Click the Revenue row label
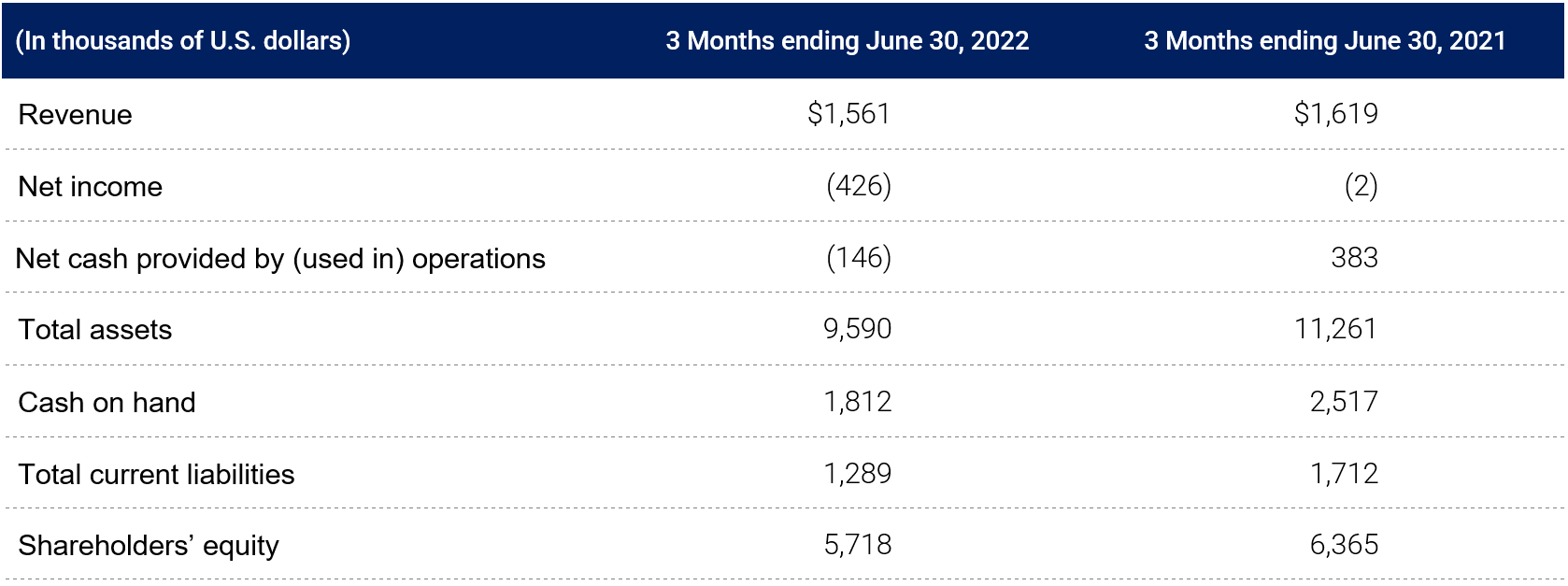This screenshot has width=1568, height=586. click(x=76, y=115)
